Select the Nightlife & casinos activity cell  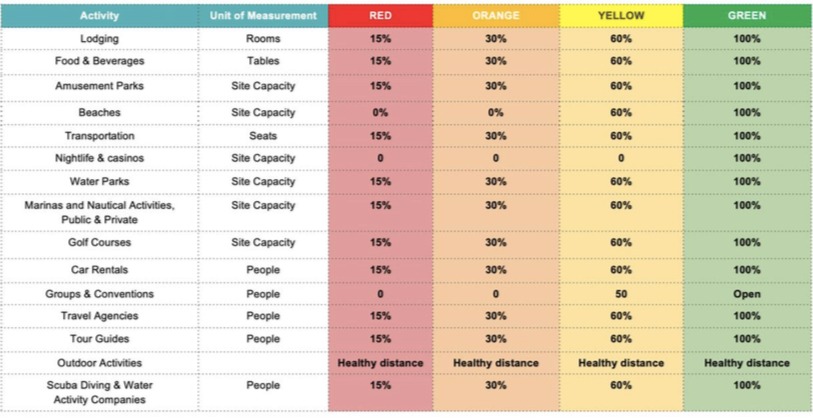coord(100,158)
